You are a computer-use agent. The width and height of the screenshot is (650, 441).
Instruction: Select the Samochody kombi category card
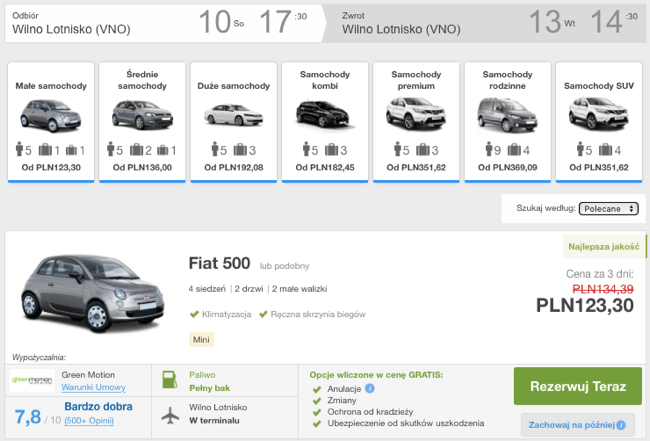[325, 122]
